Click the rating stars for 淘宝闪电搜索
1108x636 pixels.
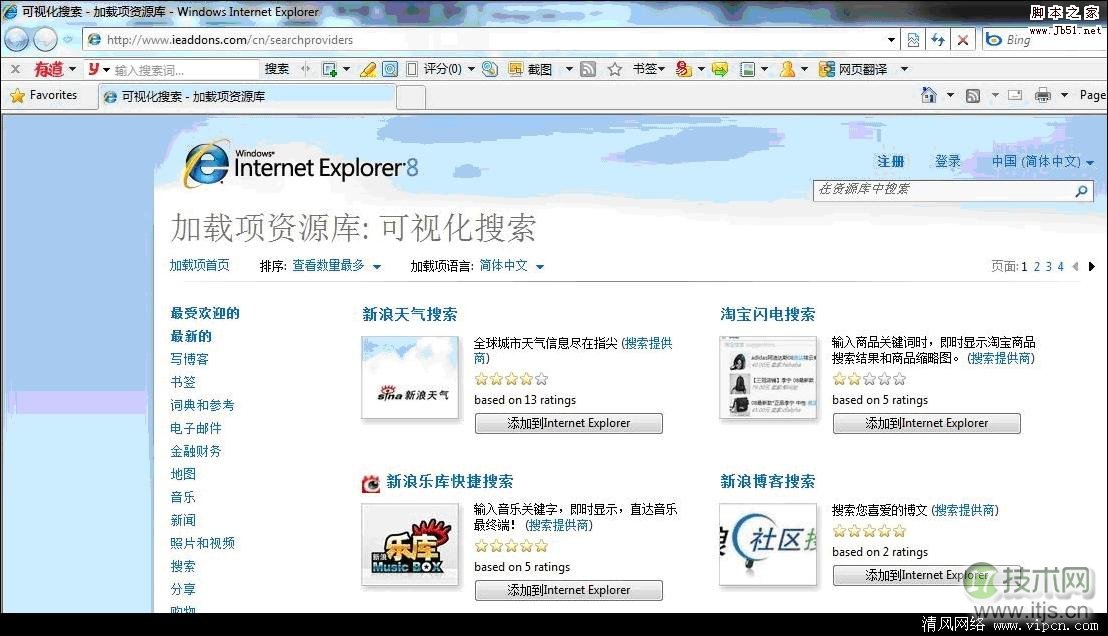[x=868, y=379]
